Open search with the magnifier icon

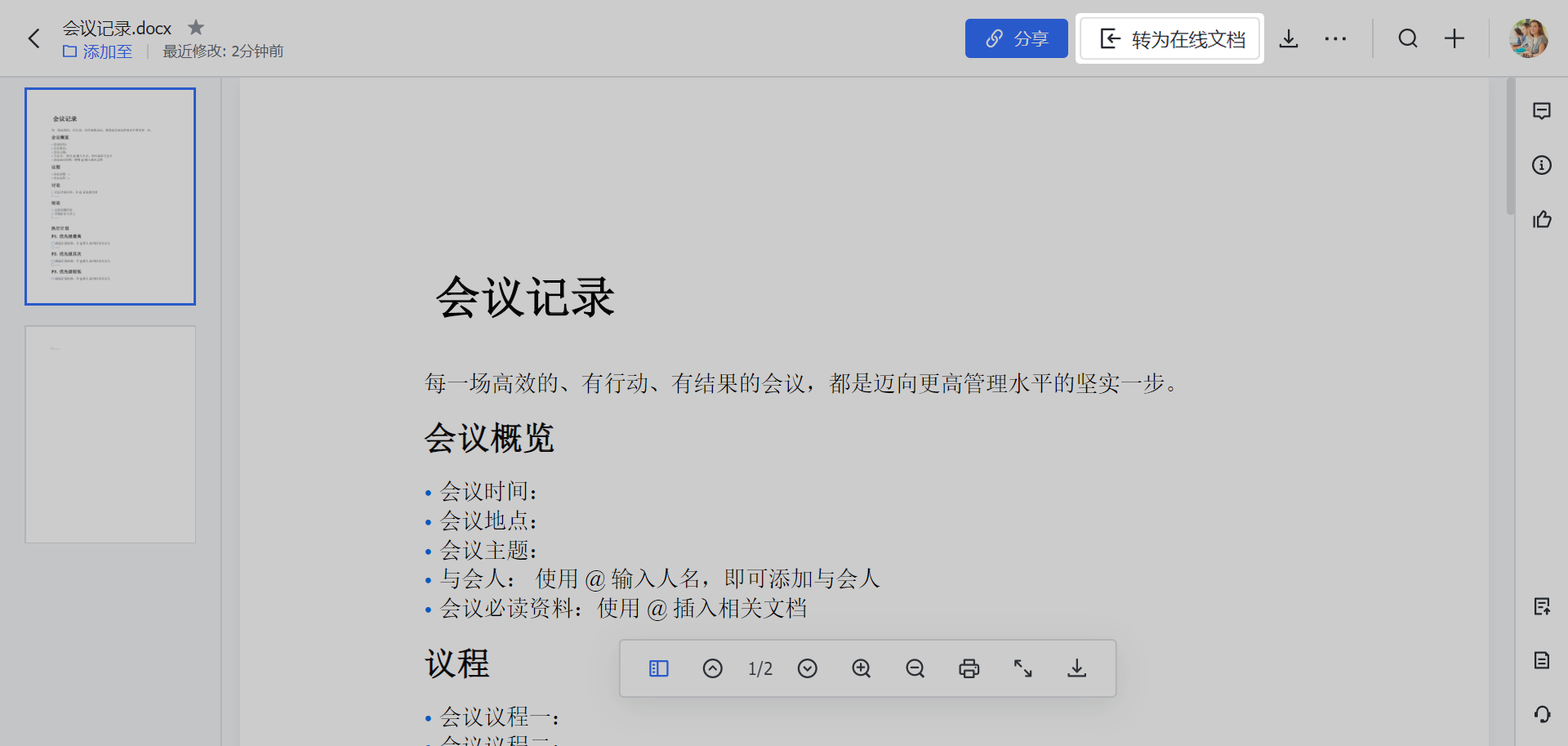tap(1407, 38)
